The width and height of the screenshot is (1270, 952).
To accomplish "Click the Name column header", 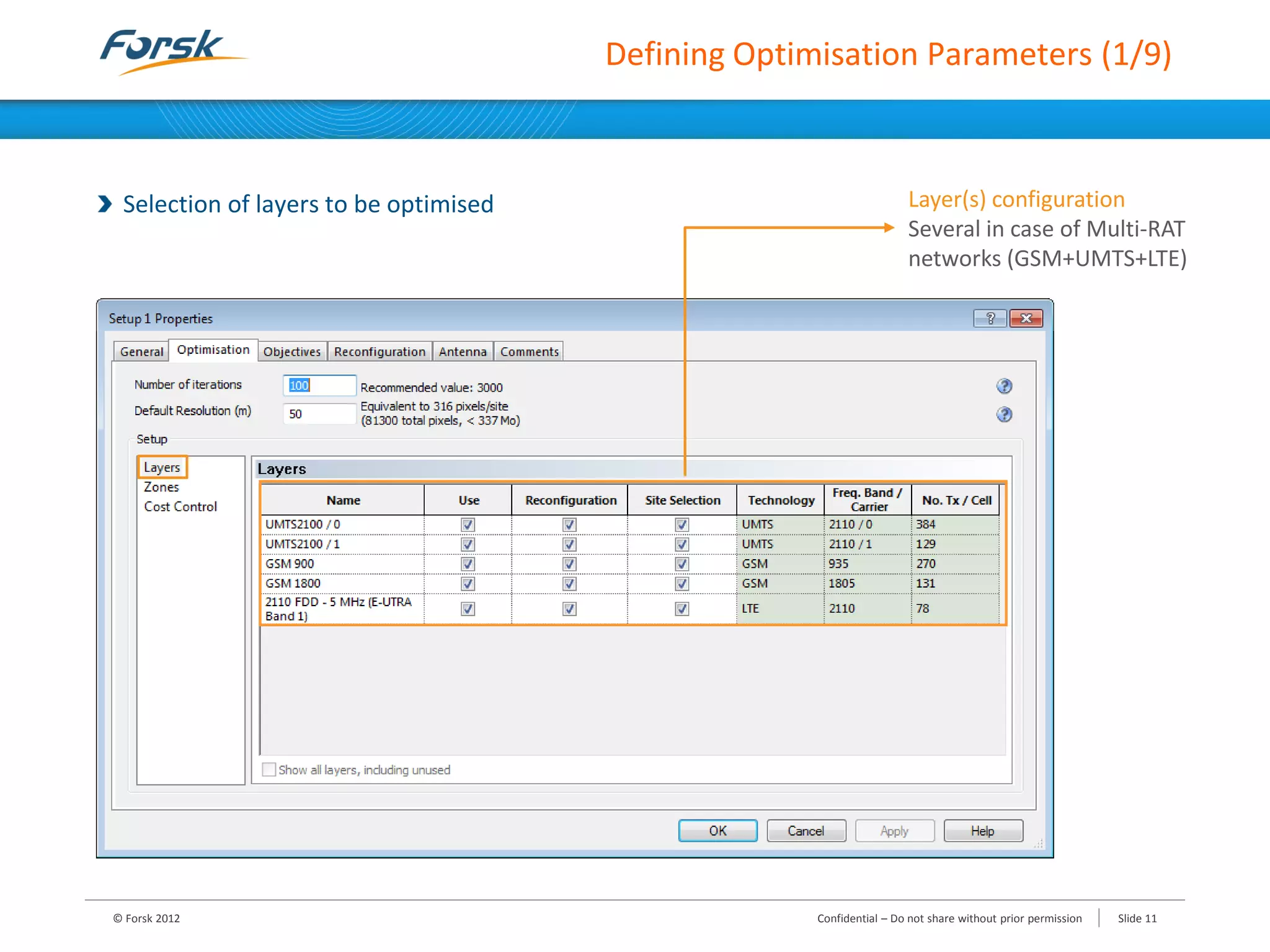I will tap(343, 500).
